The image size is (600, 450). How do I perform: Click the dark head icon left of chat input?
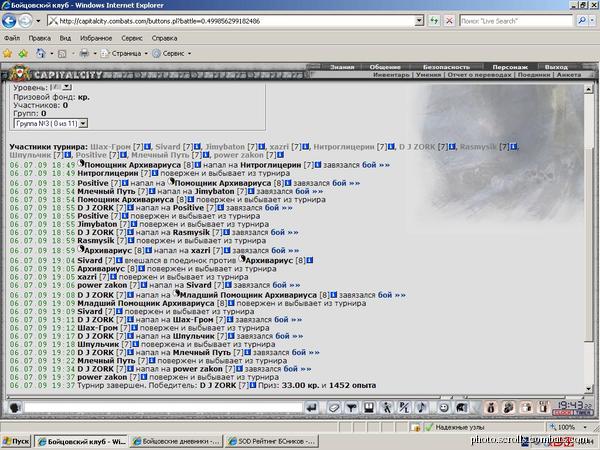(x=15, y=408)
